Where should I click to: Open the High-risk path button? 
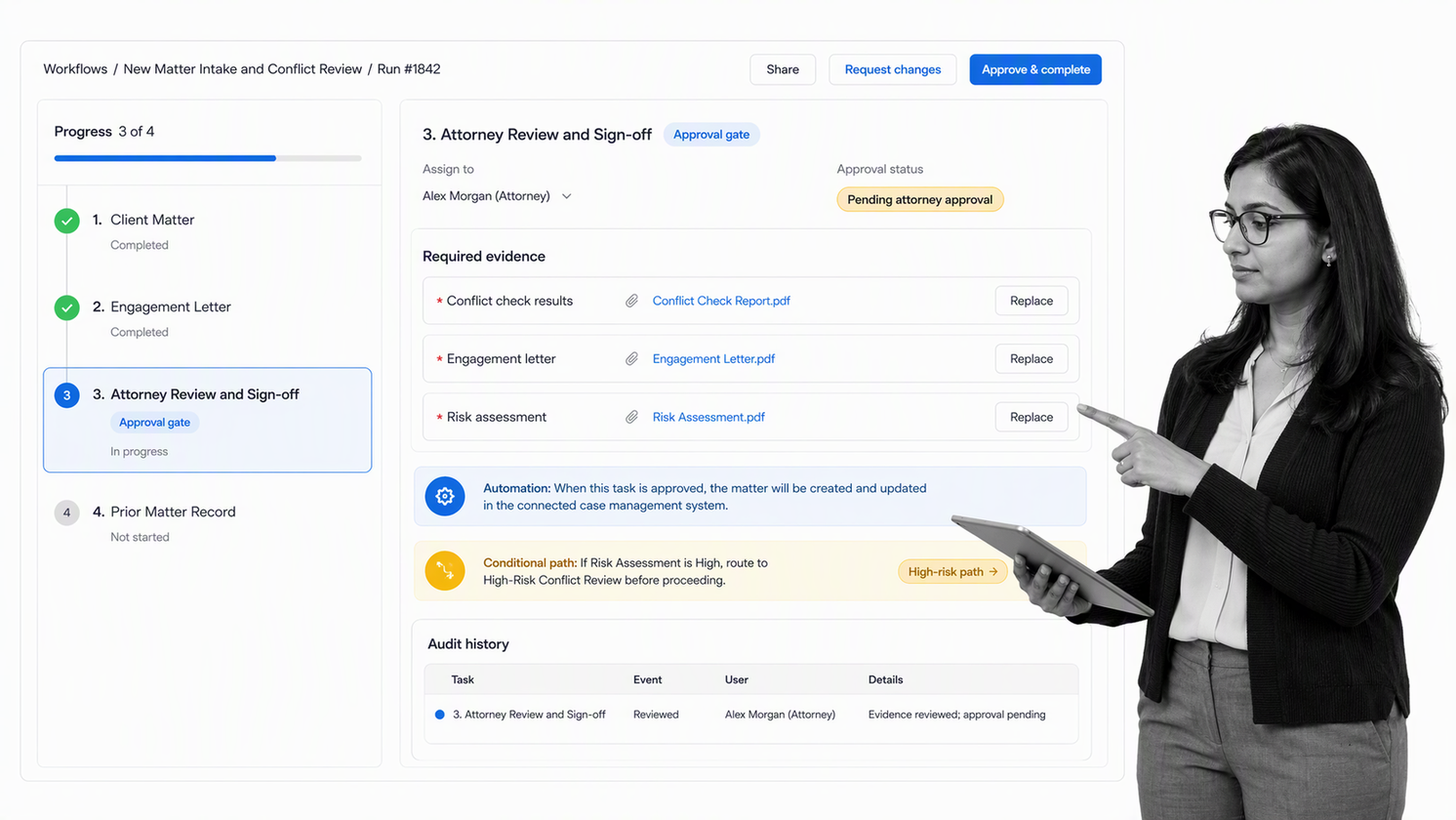pos(952,571)
